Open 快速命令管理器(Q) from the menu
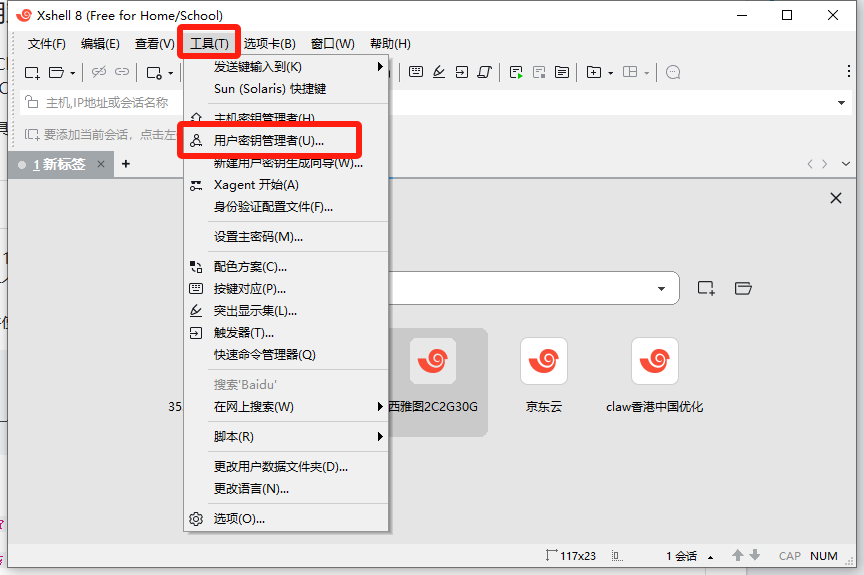864x575 pixels. pyautogui.click(x=286, y=355)
